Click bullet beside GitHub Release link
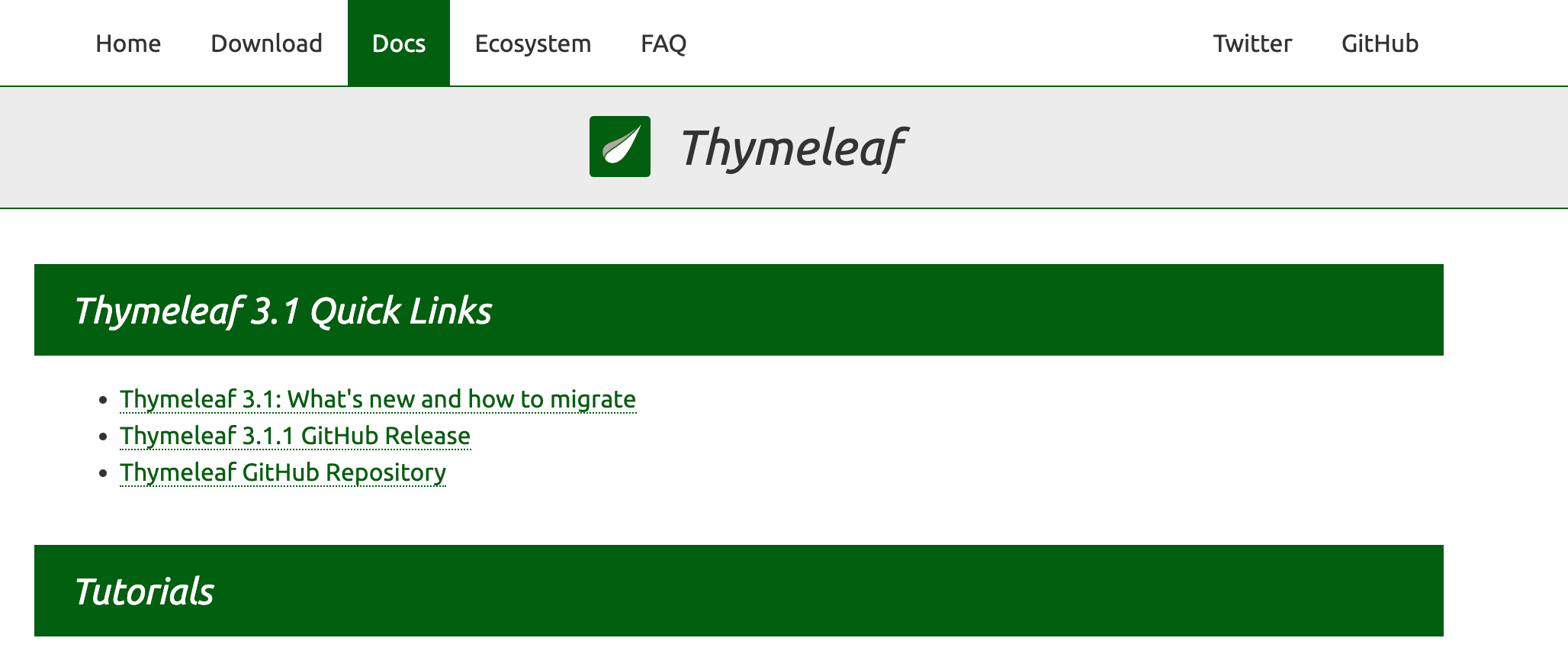 coord(104,437)
